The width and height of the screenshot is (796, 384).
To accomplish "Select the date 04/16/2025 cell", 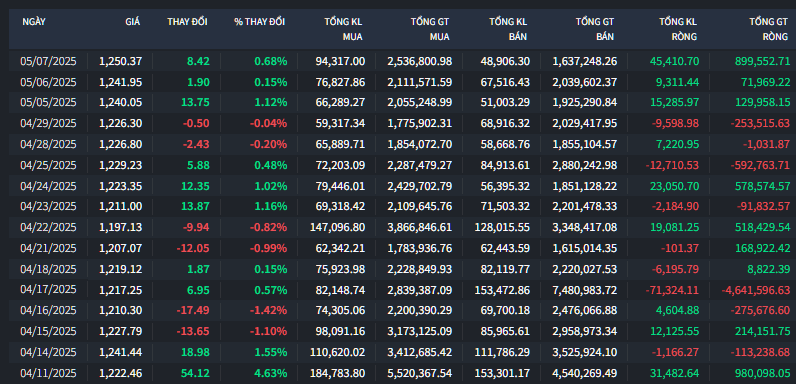I will click(x=48, y=310).
